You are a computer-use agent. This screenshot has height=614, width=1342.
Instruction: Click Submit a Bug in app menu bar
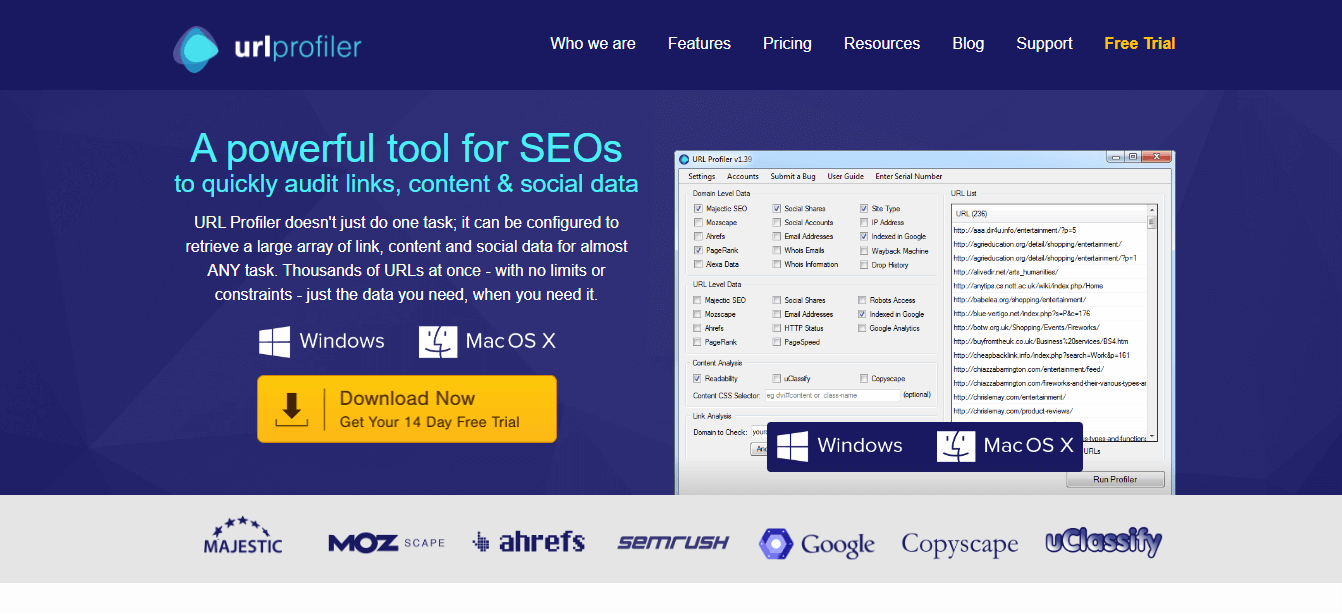coord(793,177)
